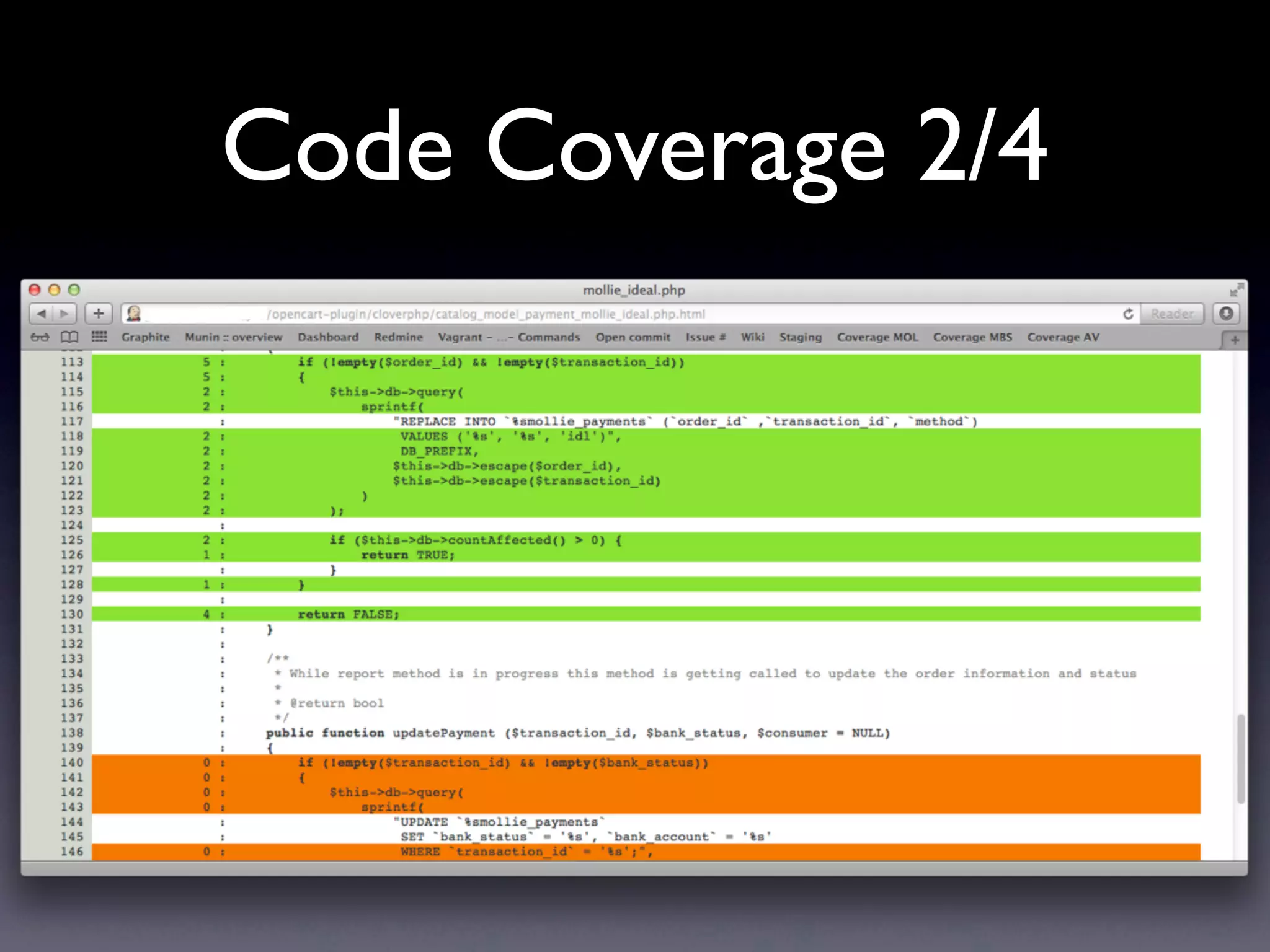The height and width of the screenshot is (952, 1270).
Task: Click the Reader button
Action: pyautogui.click(x=1172, y=314)
